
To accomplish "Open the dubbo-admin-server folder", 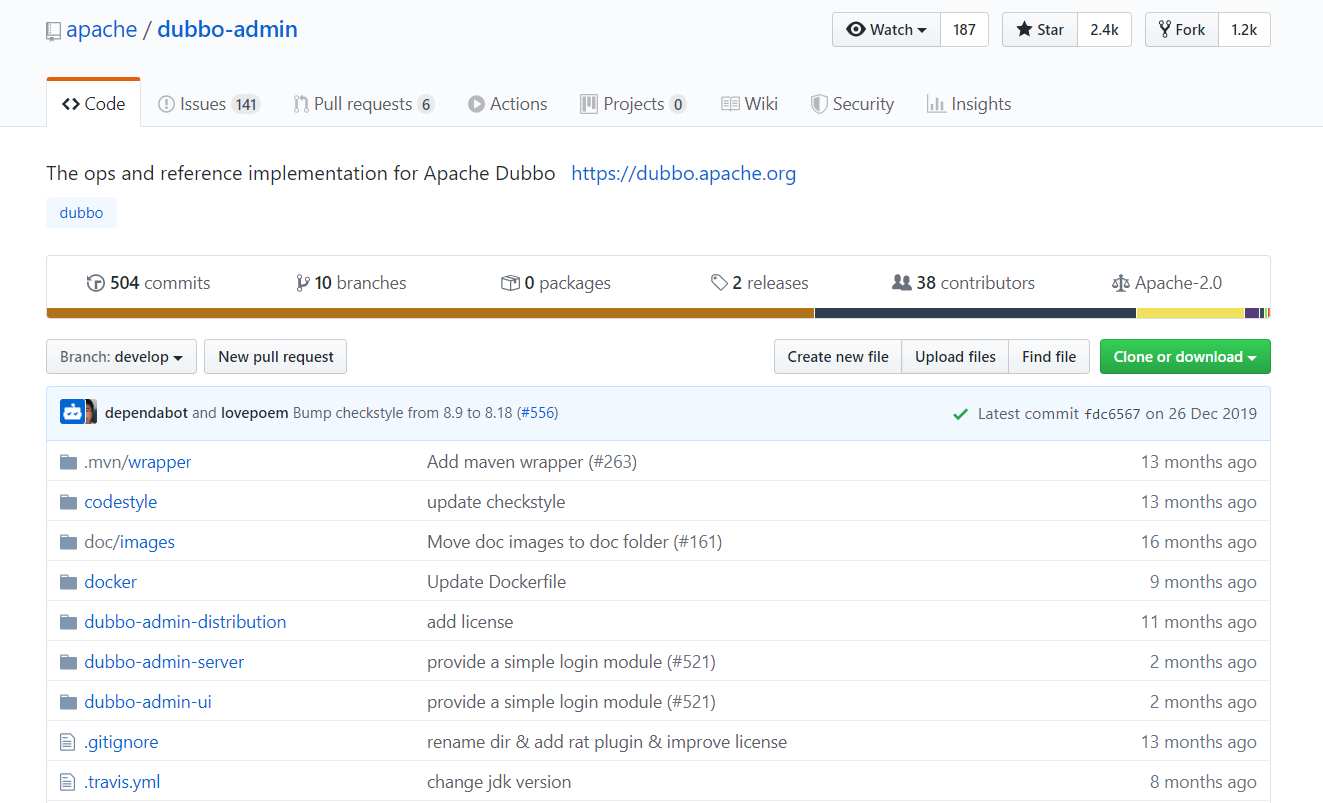I will point(164,662).
